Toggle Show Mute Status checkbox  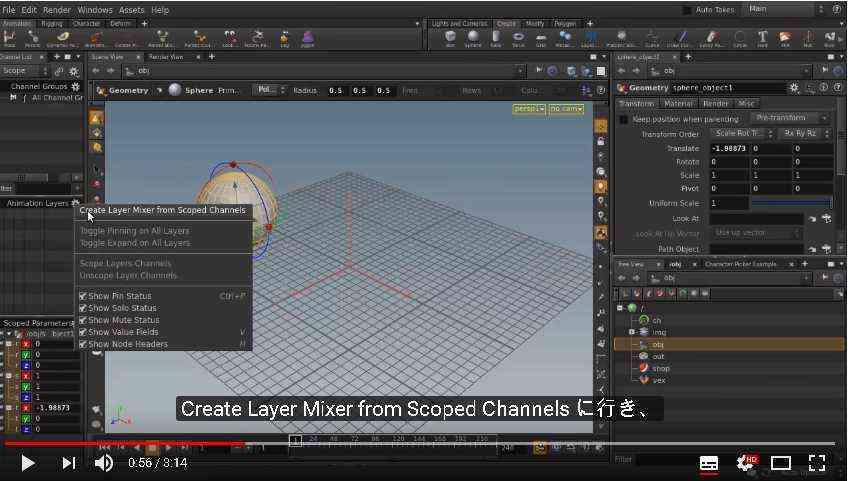tap(83, 320)
